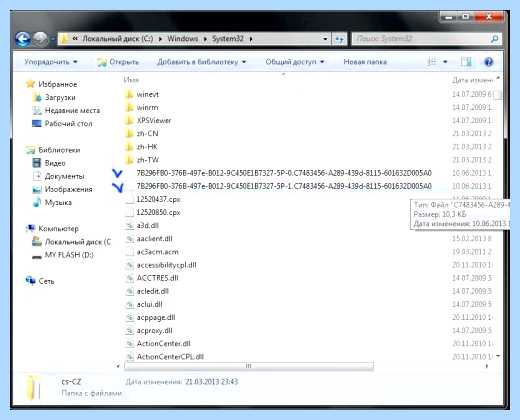
Task: Select the winrm folder icon
Action: click(129, 107)
